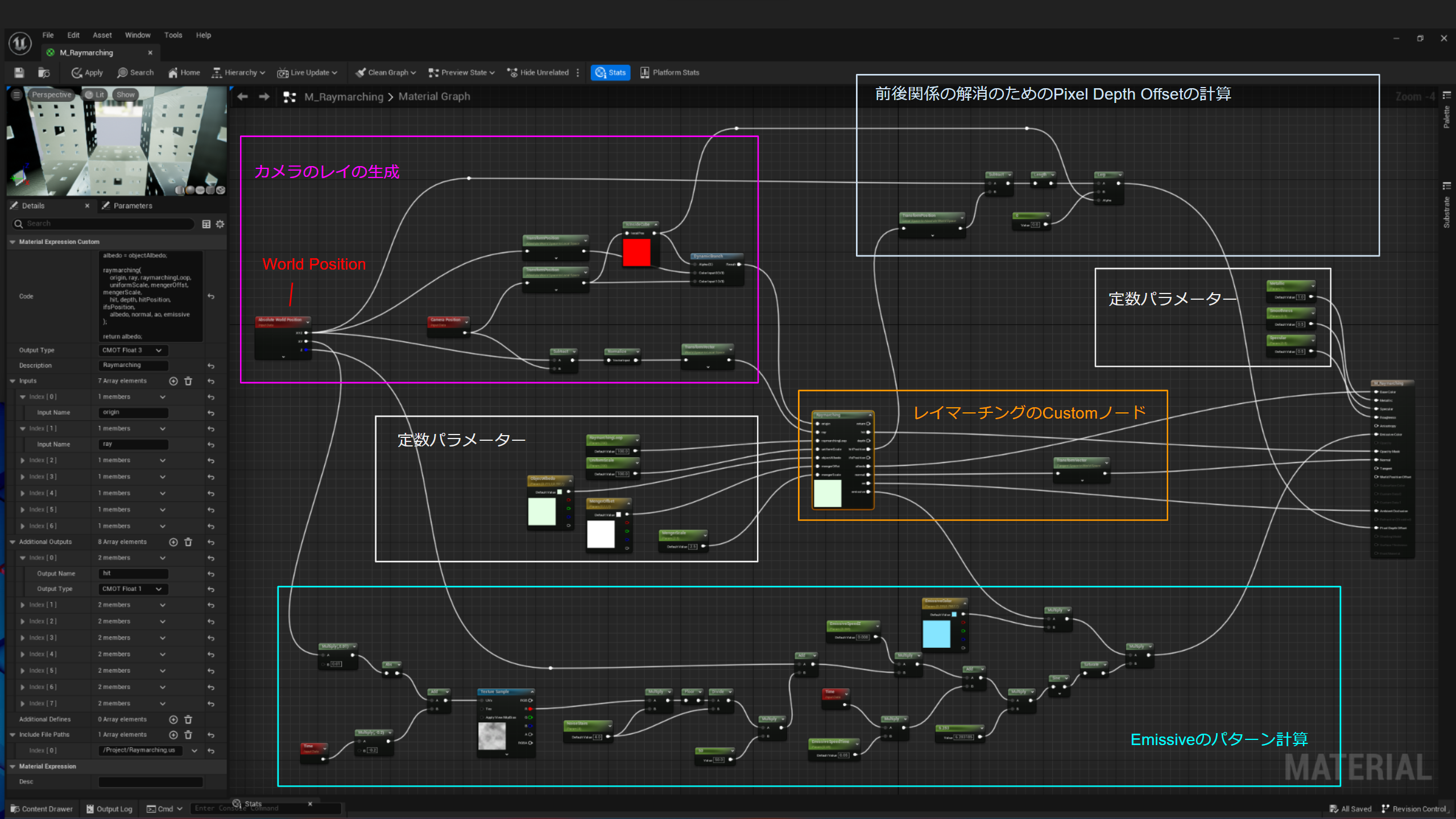Open the details panel settings gear
The height and width of the screenshot is (819, 1456).
[220, 224]
